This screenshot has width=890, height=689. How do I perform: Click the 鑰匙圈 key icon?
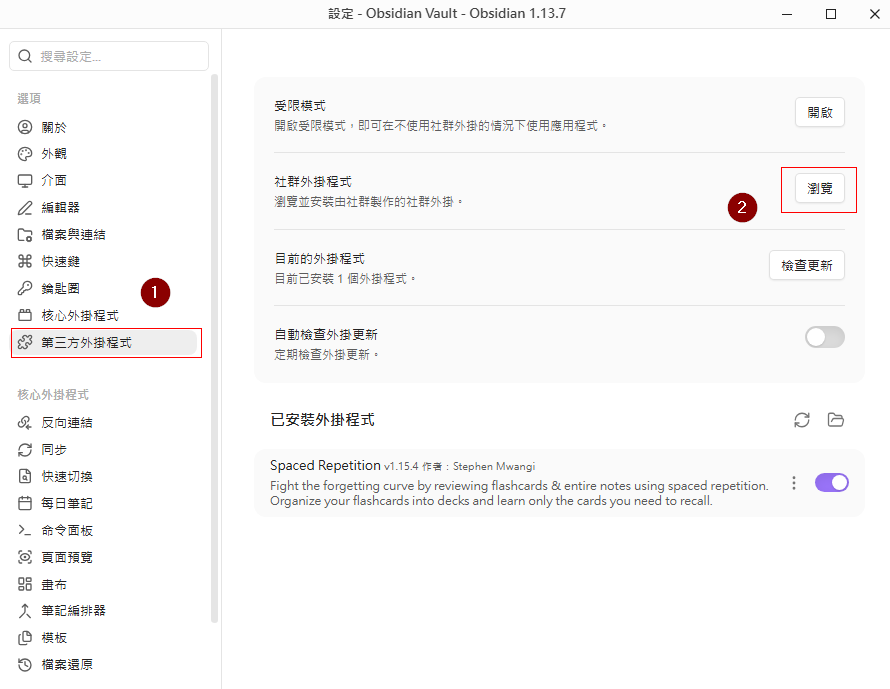(25, 288)
